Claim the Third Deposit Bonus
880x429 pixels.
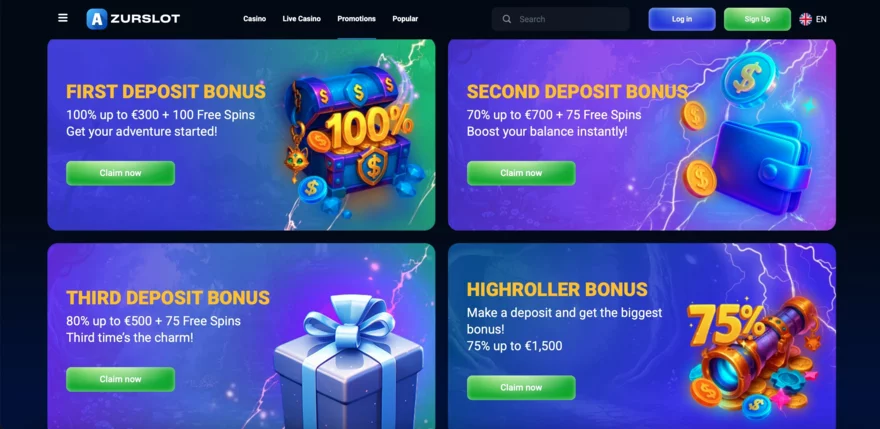point(121,379)
